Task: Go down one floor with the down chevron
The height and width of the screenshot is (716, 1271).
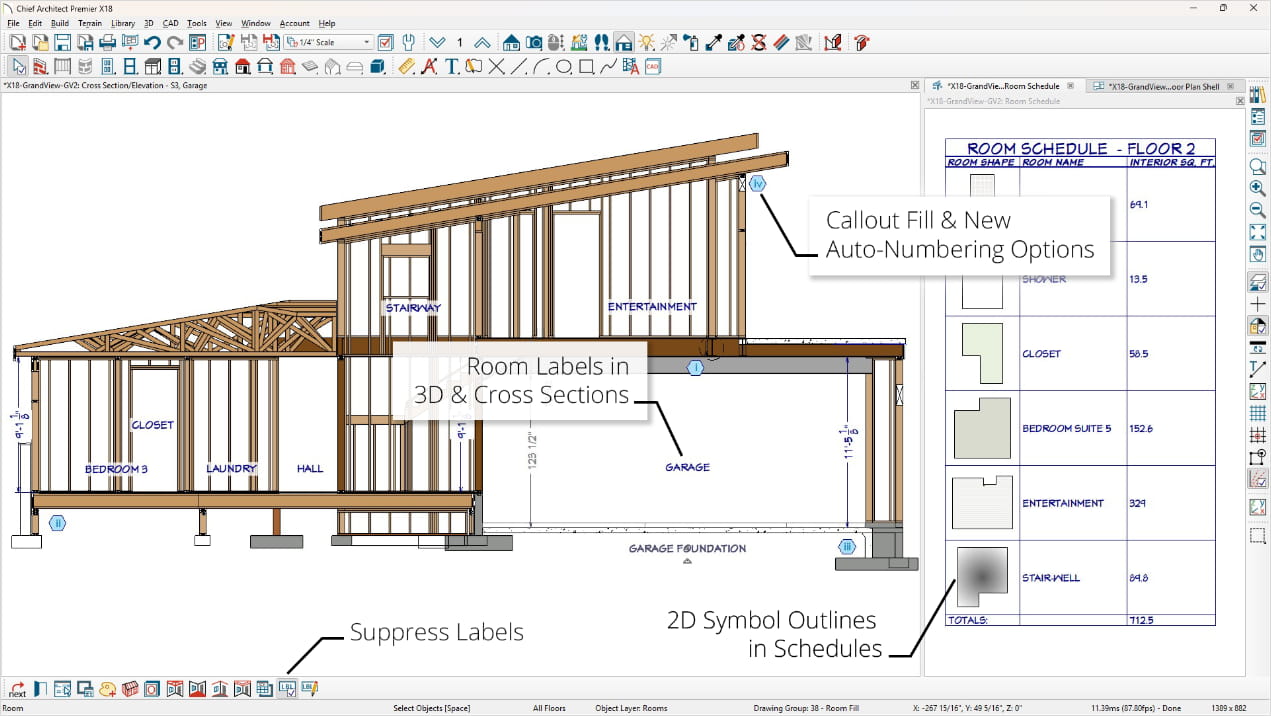Action: click(x=437, y=42)
